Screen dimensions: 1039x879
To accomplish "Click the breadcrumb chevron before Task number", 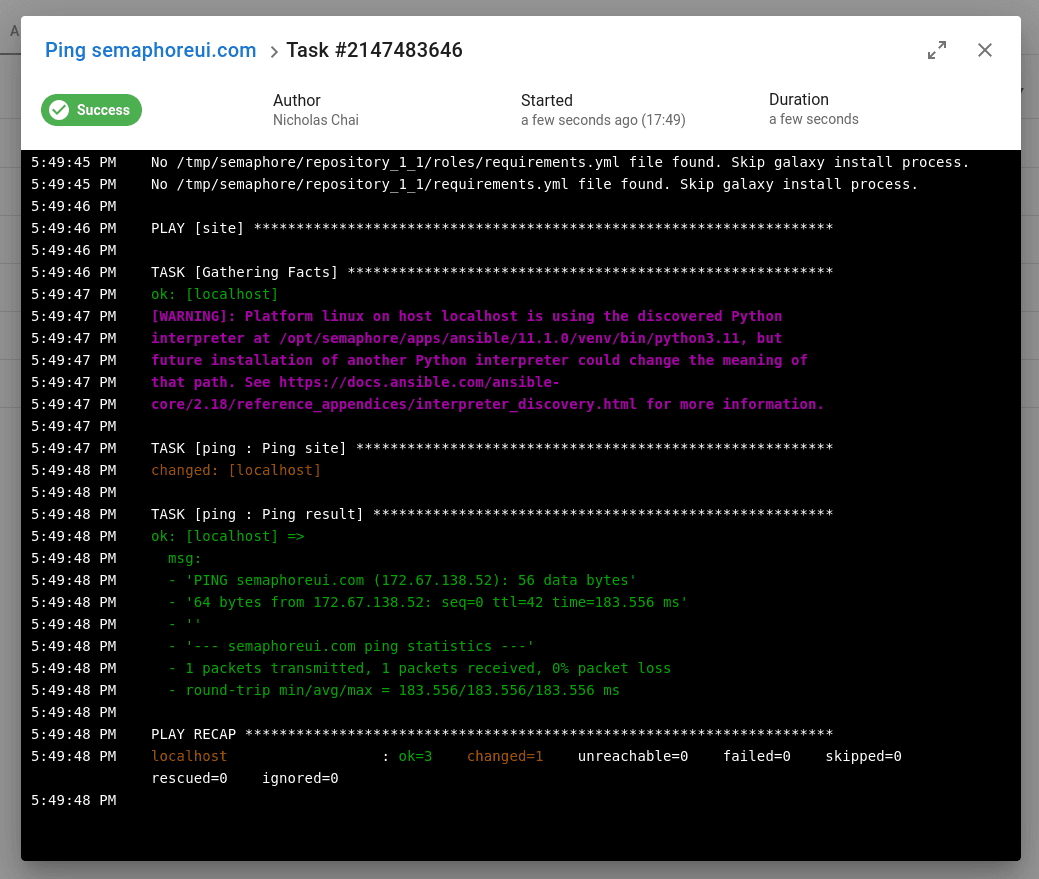I will [274, 52].
